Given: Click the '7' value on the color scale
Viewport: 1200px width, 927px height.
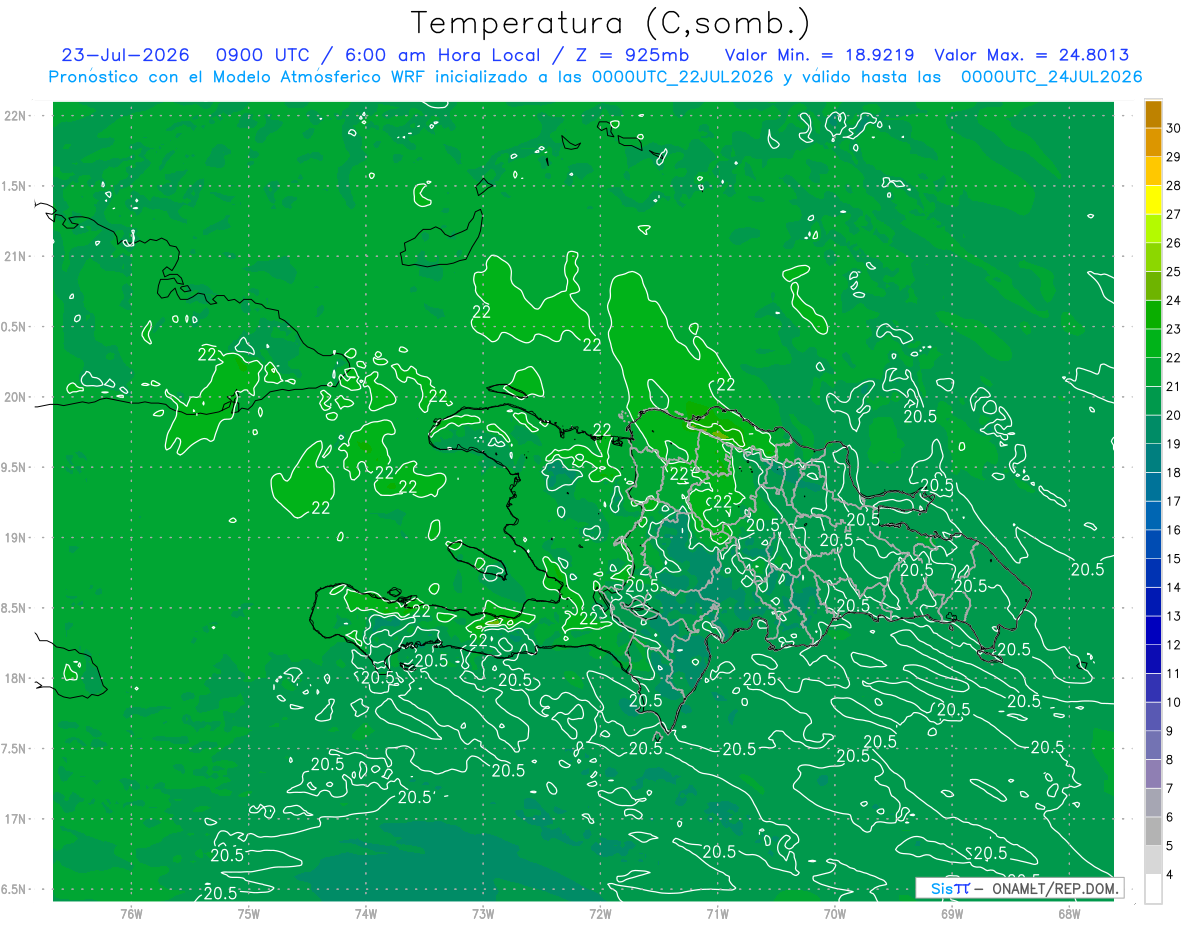Looking at the screenshot, I should [x=1170, y=788].
